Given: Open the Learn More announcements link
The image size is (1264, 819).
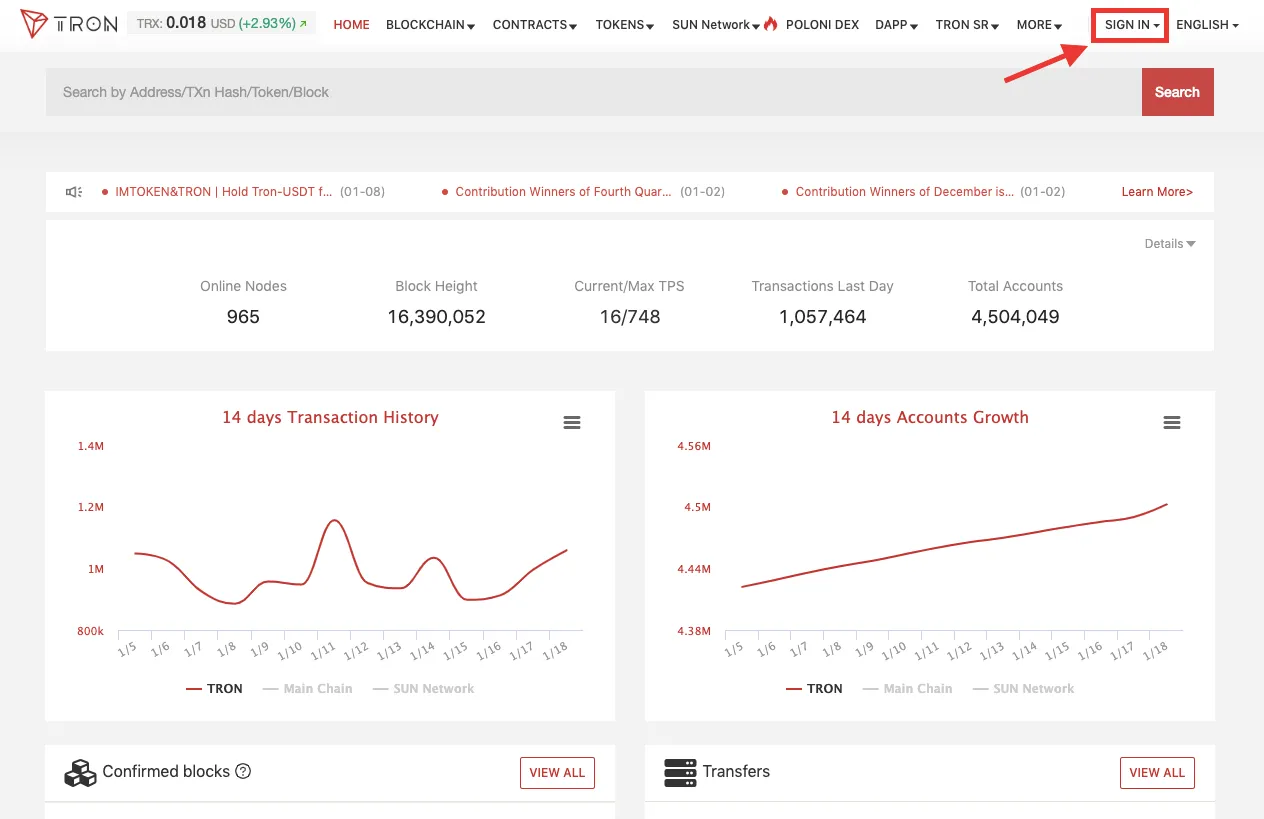Looking at the screenshot, I should coord(1157,192).
